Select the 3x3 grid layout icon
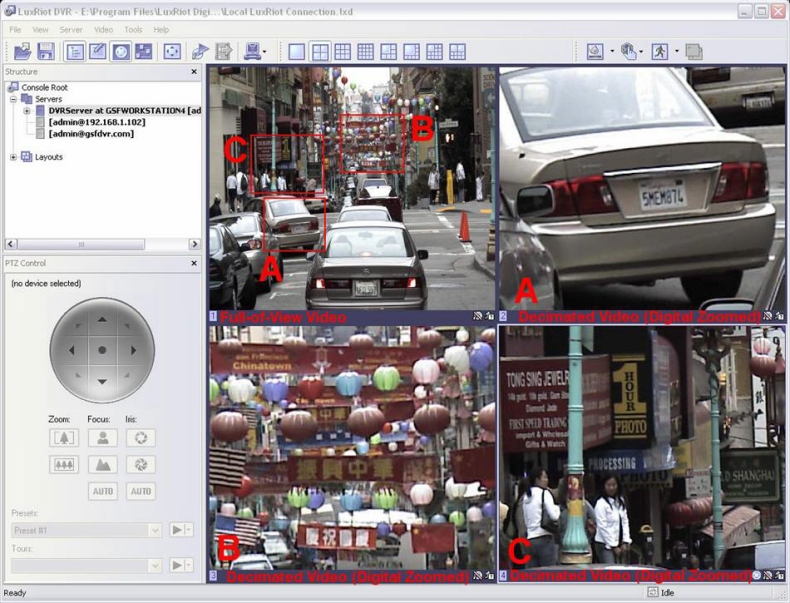 [343, 51]
